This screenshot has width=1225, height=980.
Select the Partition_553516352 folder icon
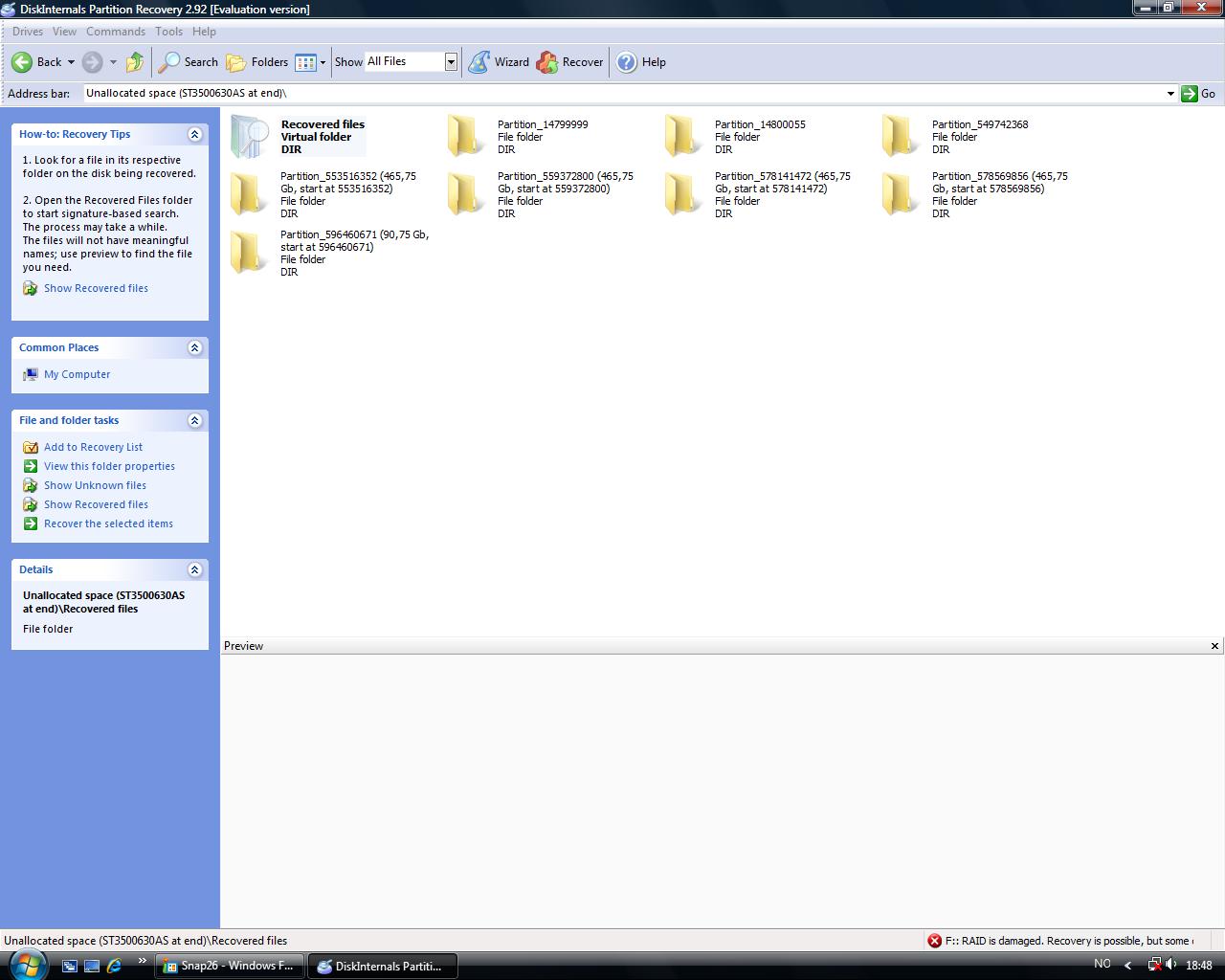pos(249,194)
